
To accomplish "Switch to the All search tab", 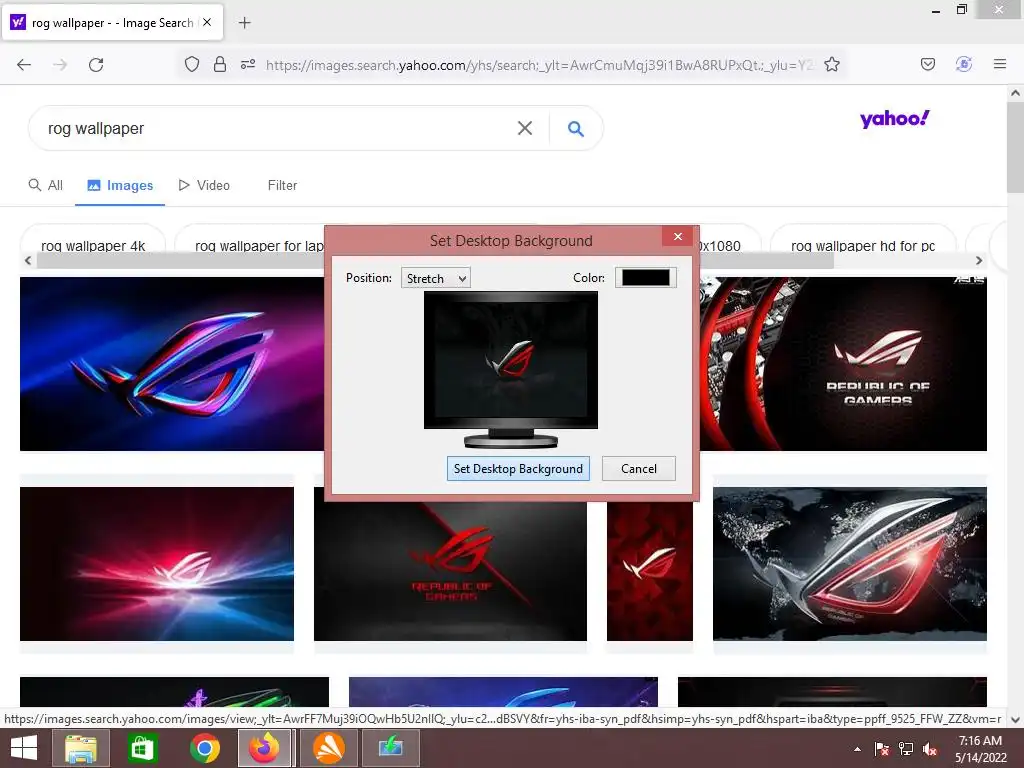I will pos(46,185).
